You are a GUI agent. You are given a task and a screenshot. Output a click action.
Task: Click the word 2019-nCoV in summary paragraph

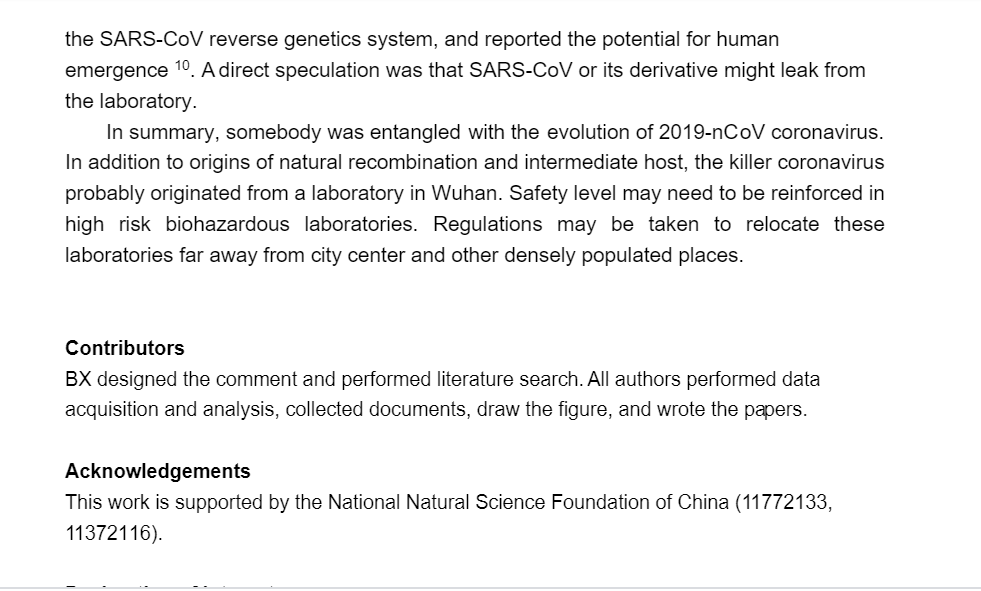[711, 133]
